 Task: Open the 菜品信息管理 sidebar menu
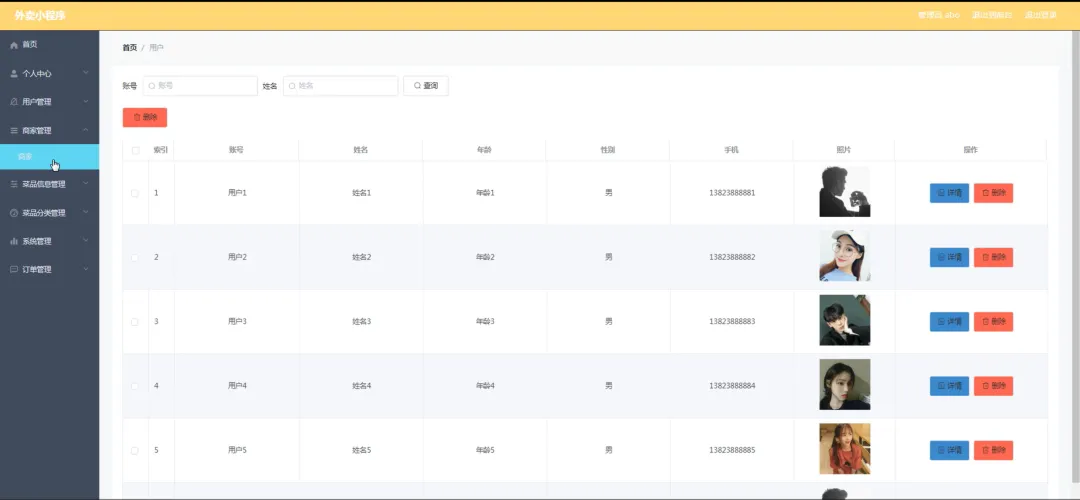(x=50, y=184)
